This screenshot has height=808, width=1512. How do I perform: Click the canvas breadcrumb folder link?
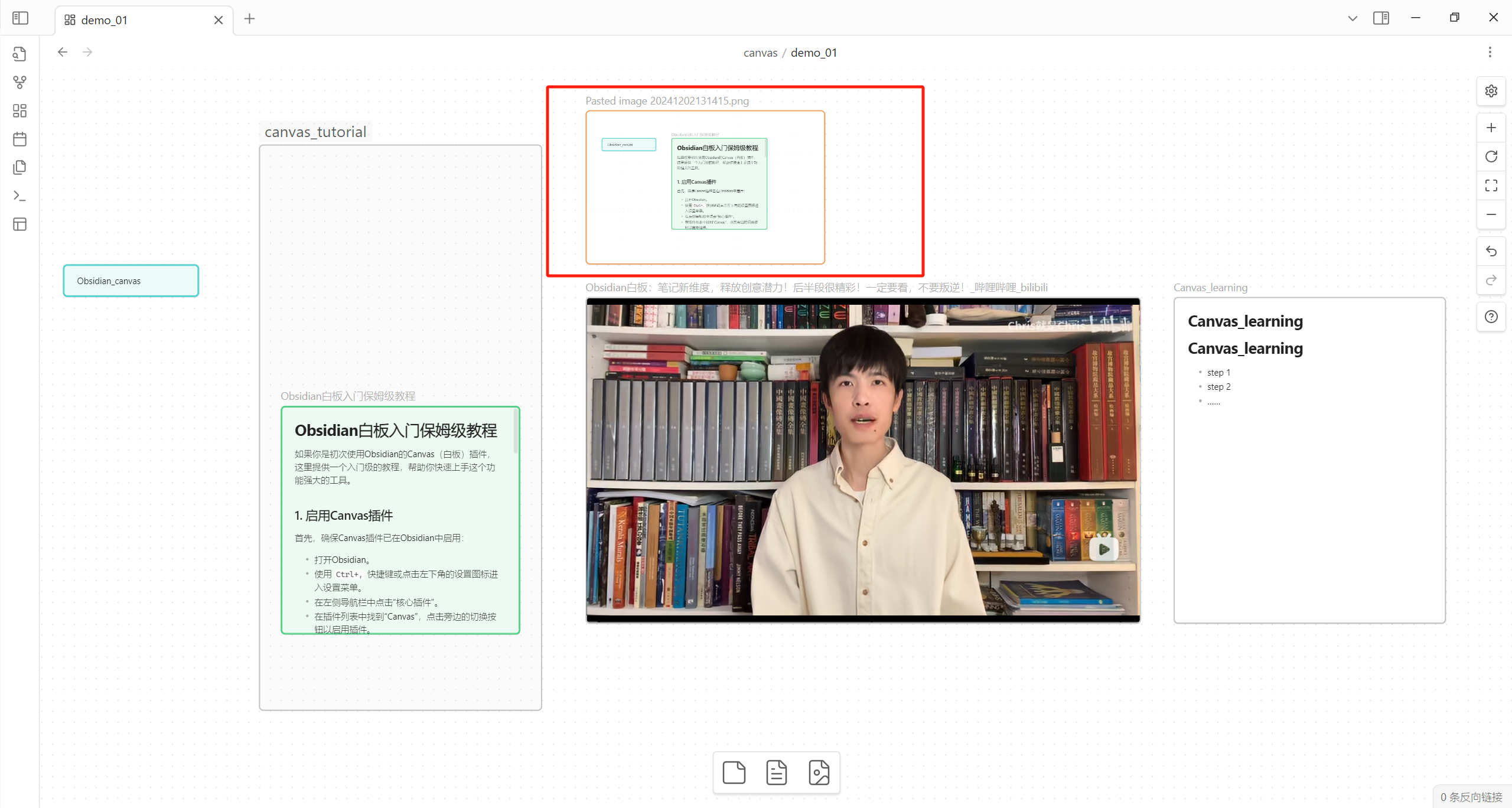coord(760,53)
